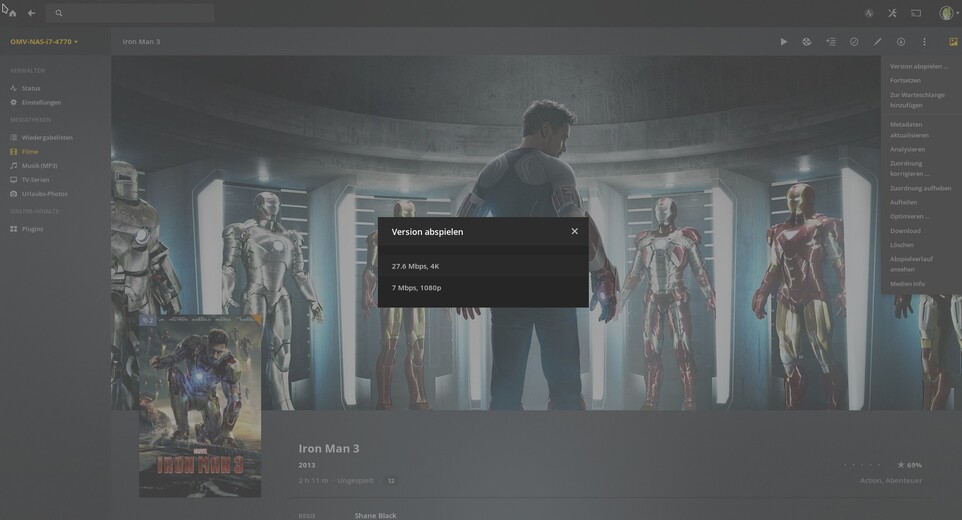Add to queue via the list-plus icon
This screenshot has width=962, height=520.
click(831, 42)
